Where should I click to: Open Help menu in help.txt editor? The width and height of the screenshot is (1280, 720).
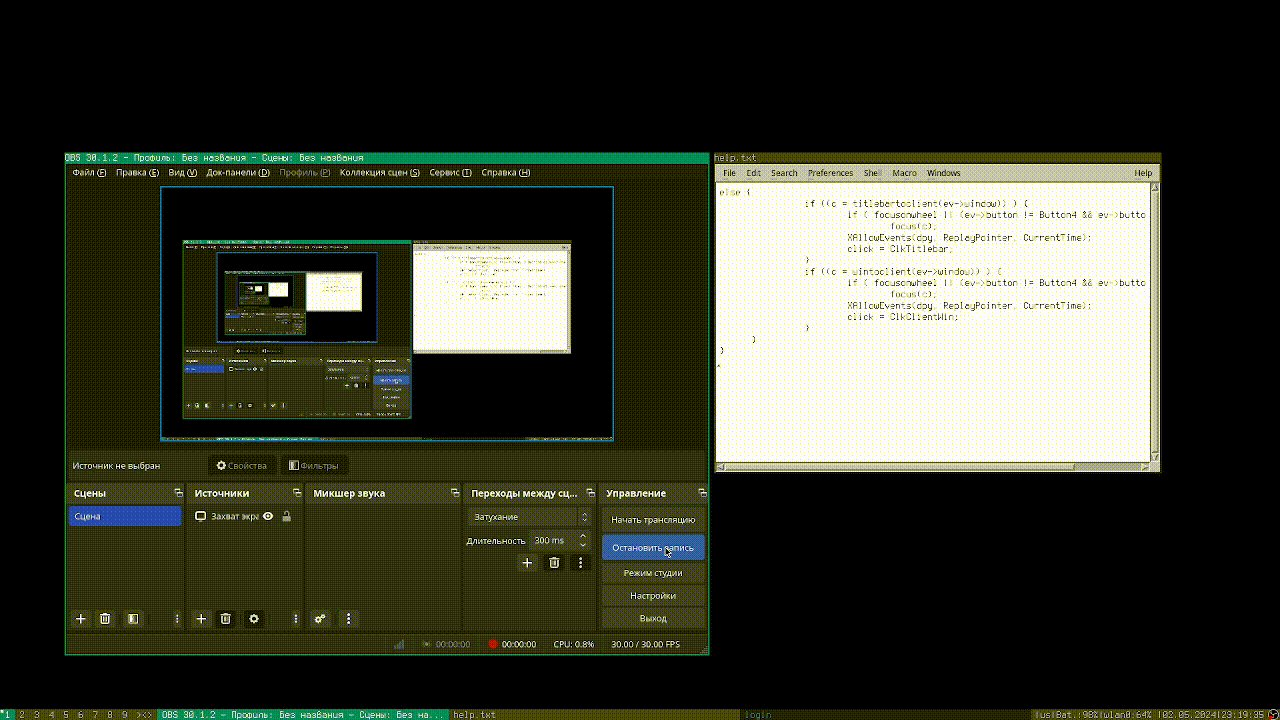pyautogui.click(x=1142, y=173)
